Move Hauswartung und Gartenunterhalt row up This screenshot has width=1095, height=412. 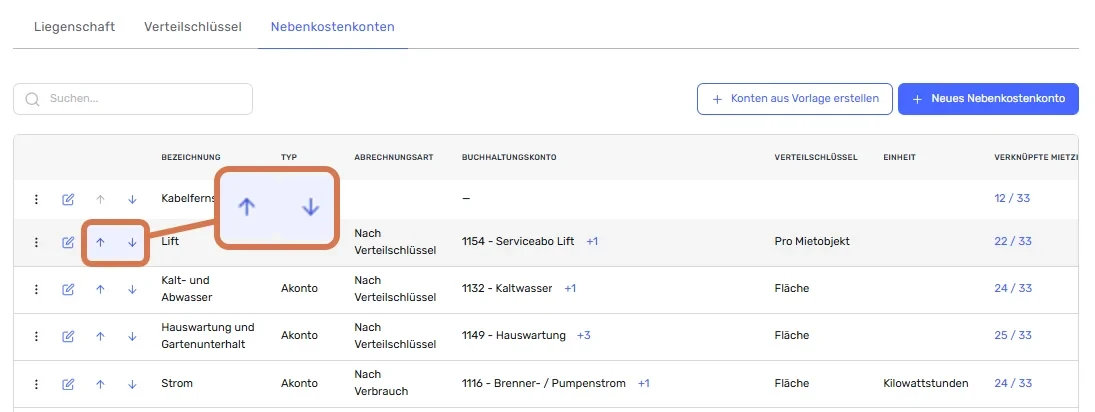click(100, 337)
